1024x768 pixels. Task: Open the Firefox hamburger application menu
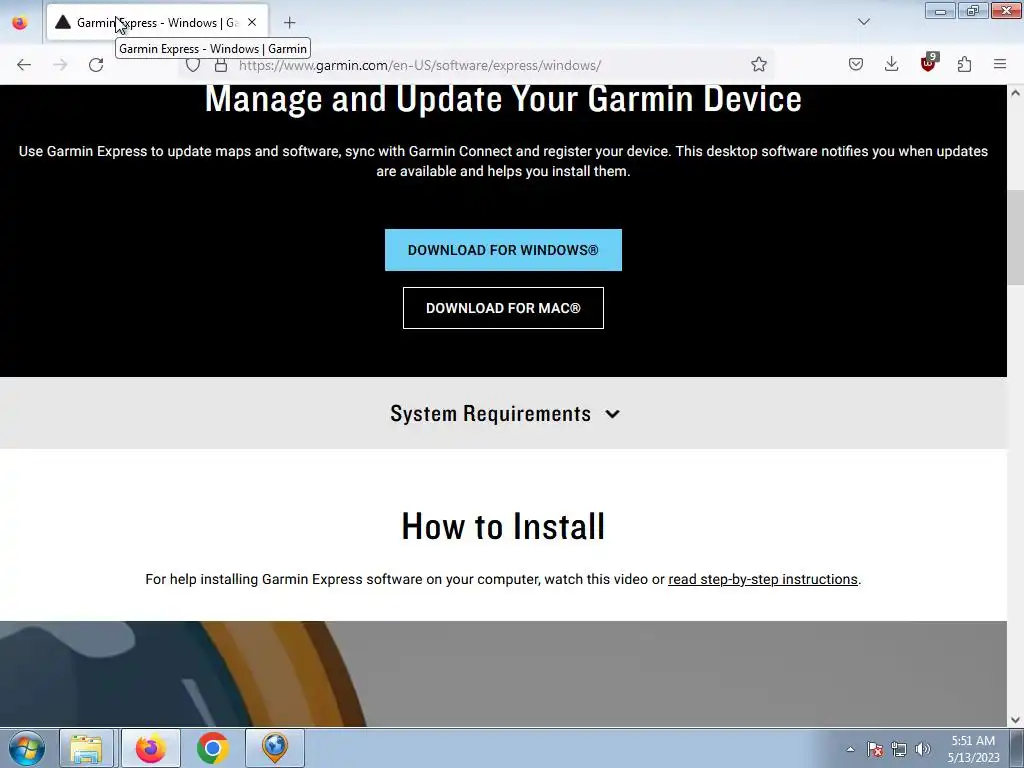click(1000, 64)
